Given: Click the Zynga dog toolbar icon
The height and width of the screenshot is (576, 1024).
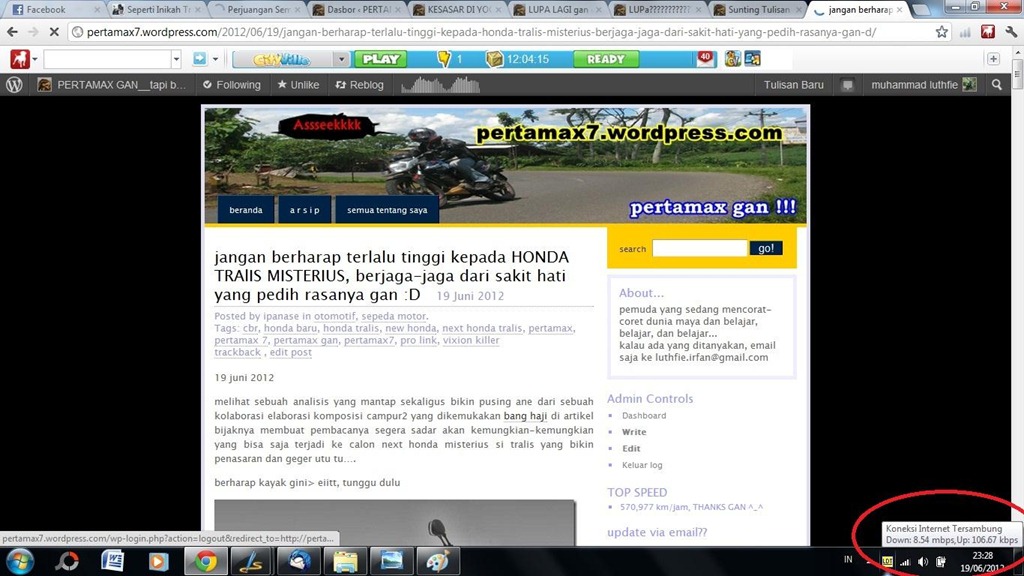Looking at the screenshot, I should [x=19, y=59].
